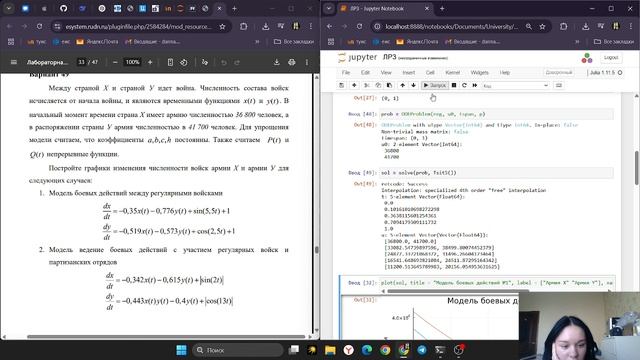Open the PDF viewer sidebar menu icon
Screen dimensions: 640x360
coord(13,62)
